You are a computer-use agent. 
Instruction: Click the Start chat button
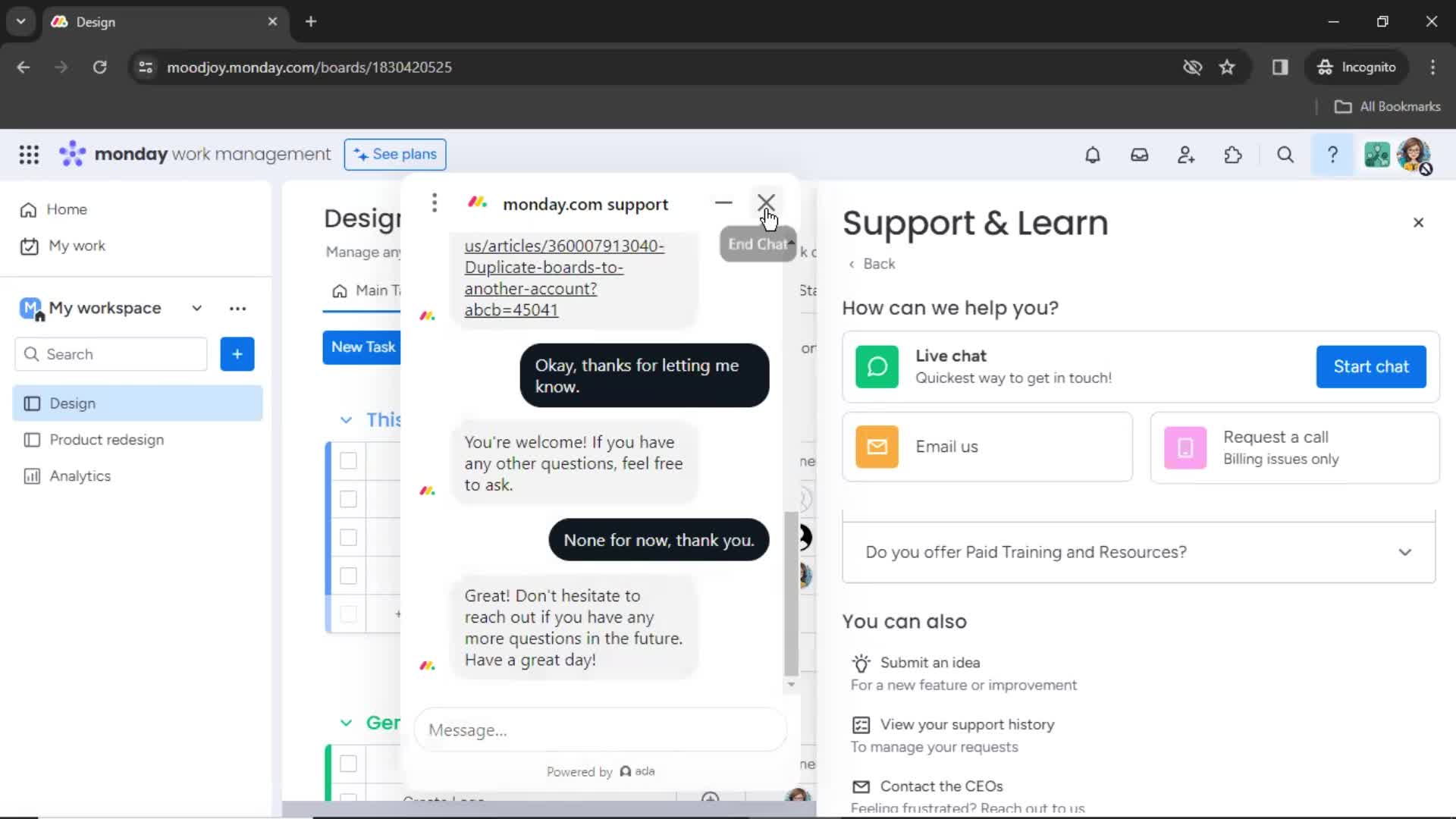click(1371, 367)
